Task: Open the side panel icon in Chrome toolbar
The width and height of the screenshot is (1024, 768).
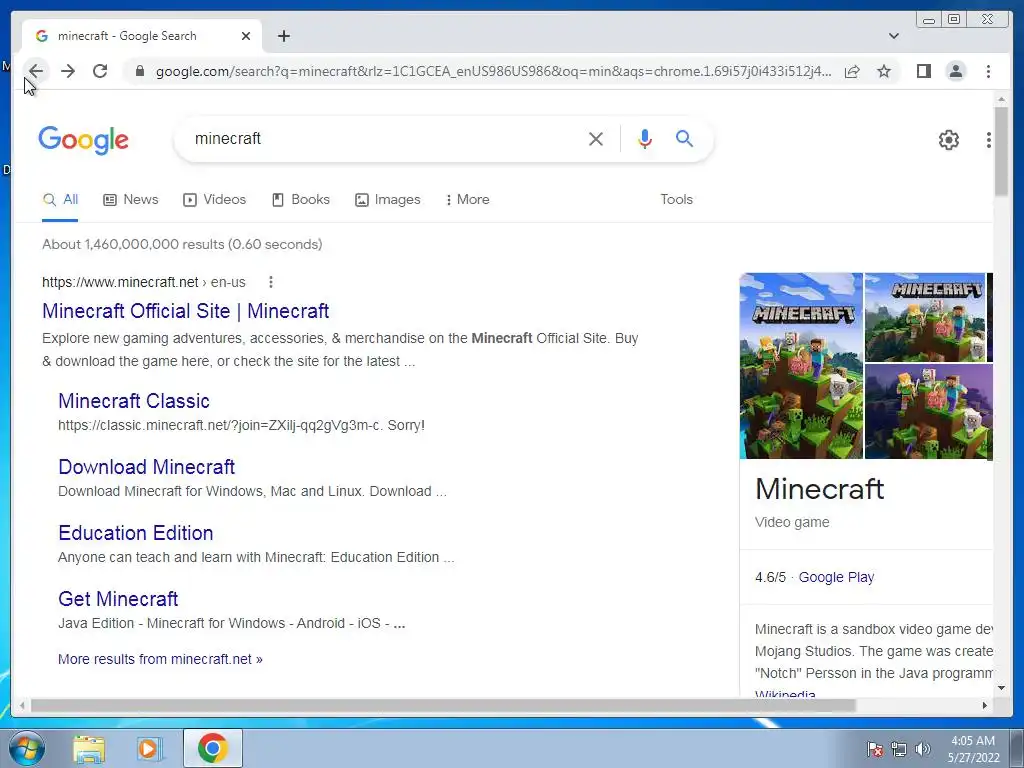Action: (923, 71)
